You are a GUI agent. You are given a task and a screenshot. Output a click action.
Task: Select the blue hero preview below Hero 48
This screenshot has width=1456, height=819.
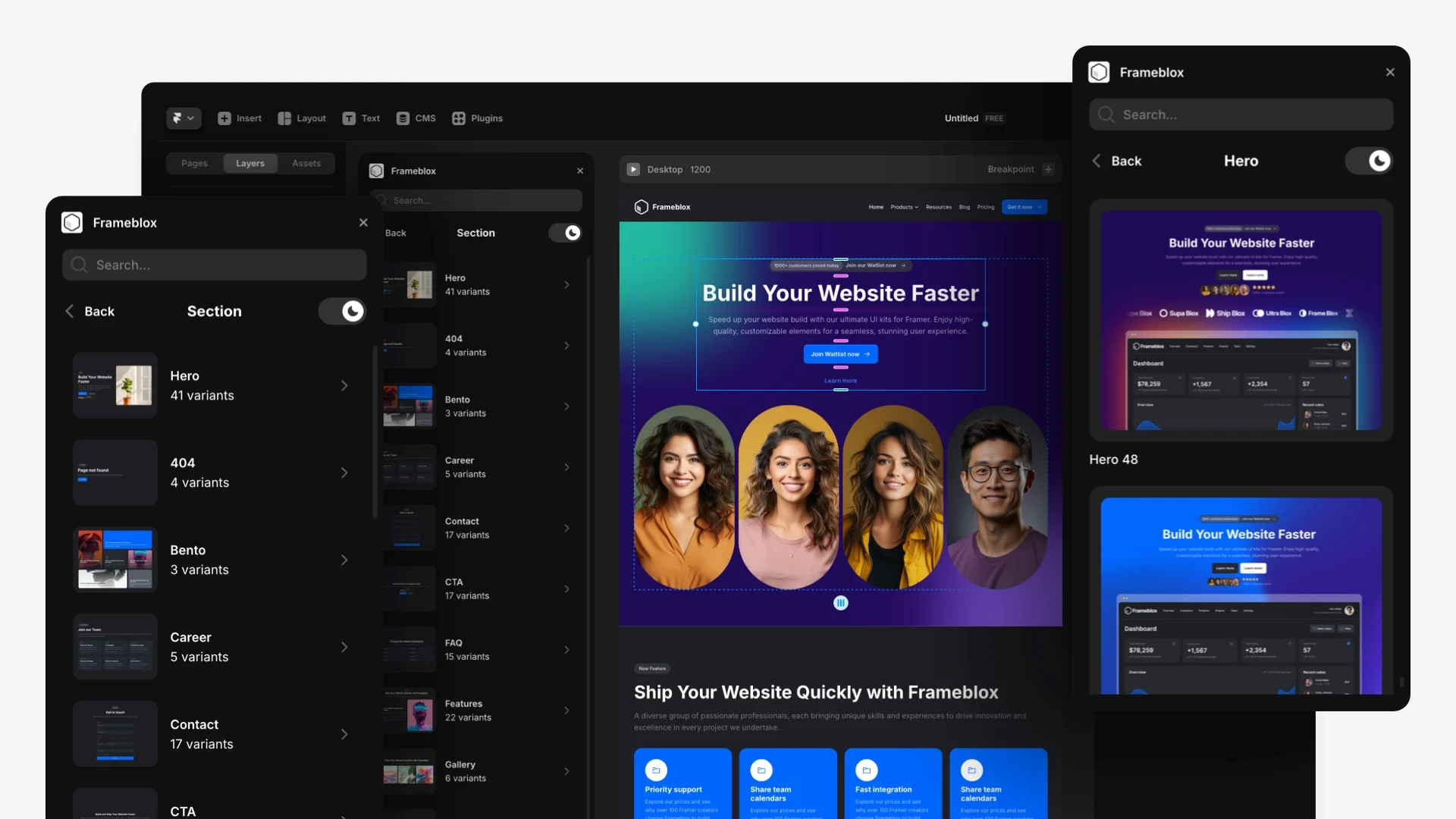[1241, 591]
